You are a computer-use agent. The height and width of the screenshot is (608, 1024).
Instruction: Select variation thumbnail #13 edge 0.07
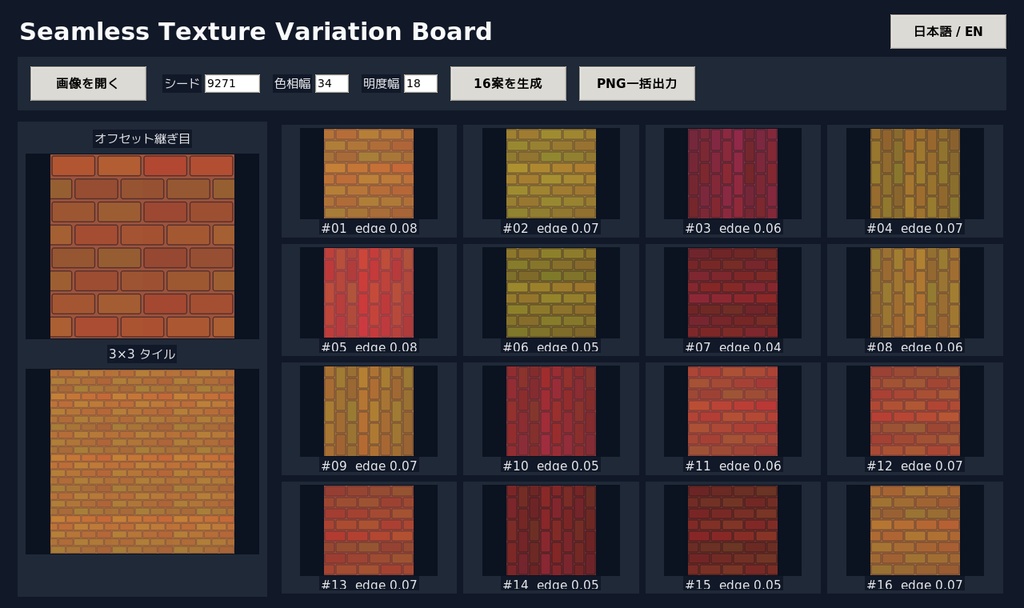pos(368,530)
